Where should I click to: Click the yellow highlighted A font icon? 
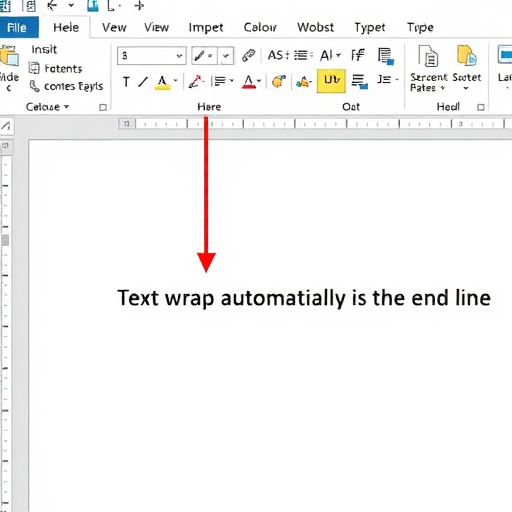[x=162, y=82]
